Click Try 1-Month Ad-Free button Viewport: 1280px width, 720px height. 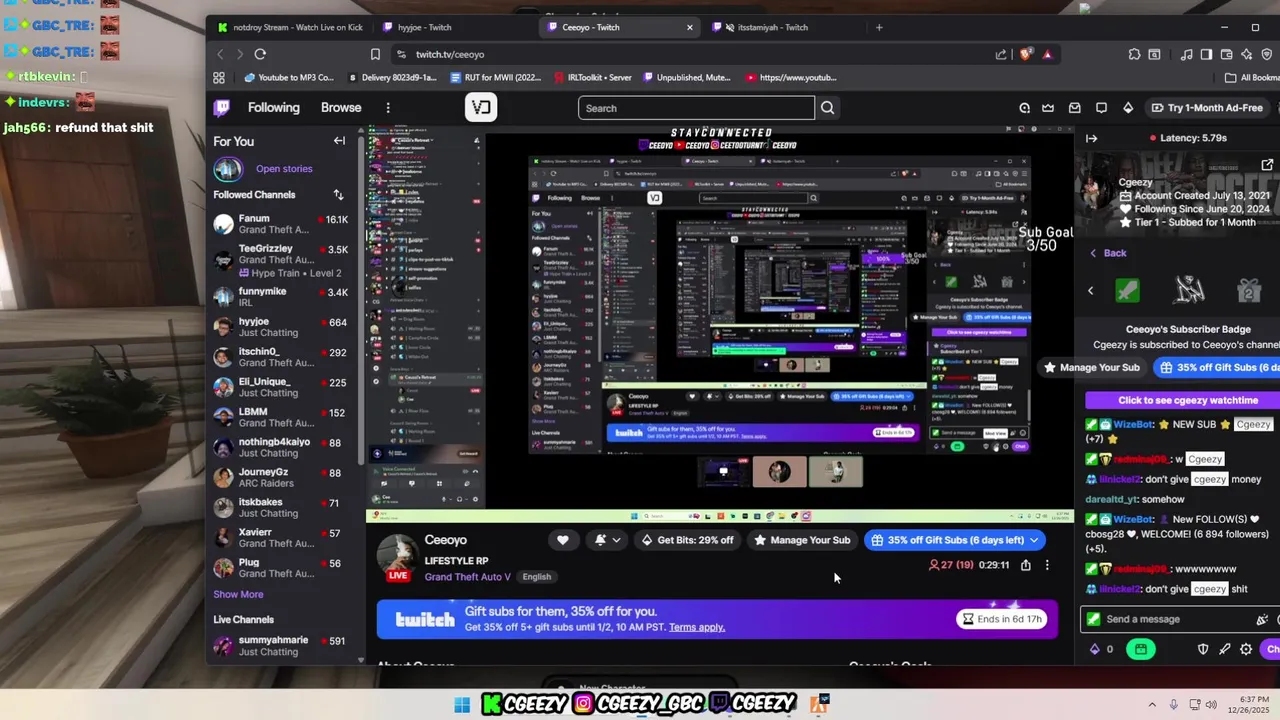click(1207, 108)
